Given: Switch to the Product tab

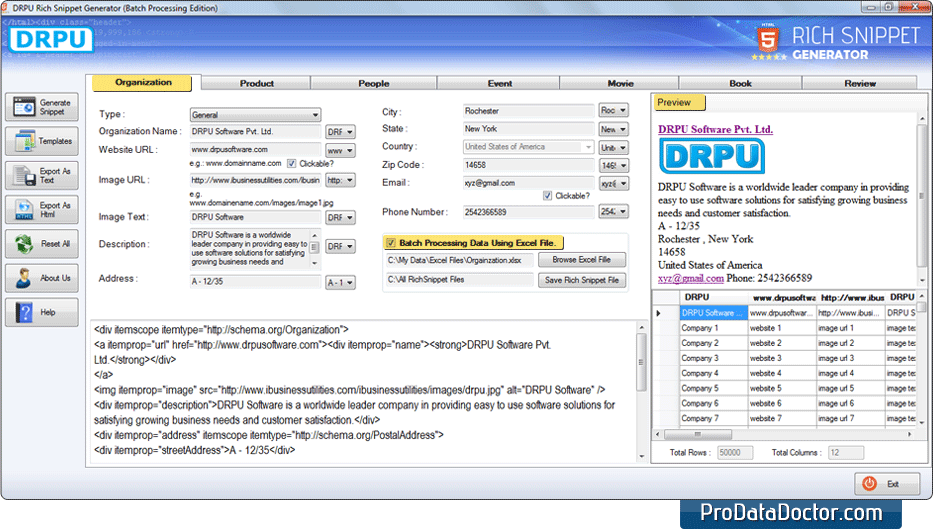Looking at the screenshot, I should (x=256, y=83).
